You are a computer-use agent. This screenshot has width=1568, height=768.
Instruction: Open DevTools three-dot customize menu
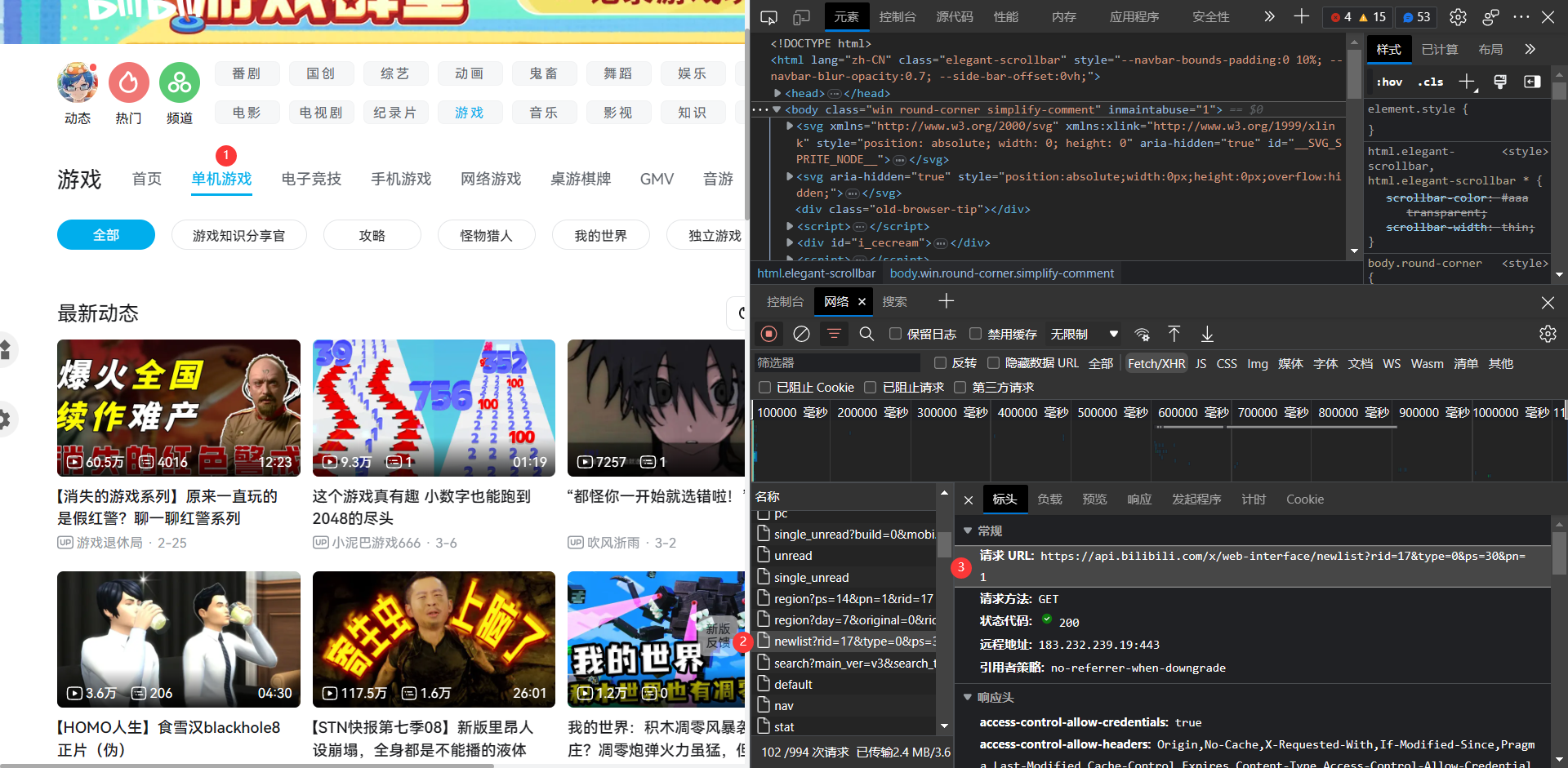coord(1521,16)
